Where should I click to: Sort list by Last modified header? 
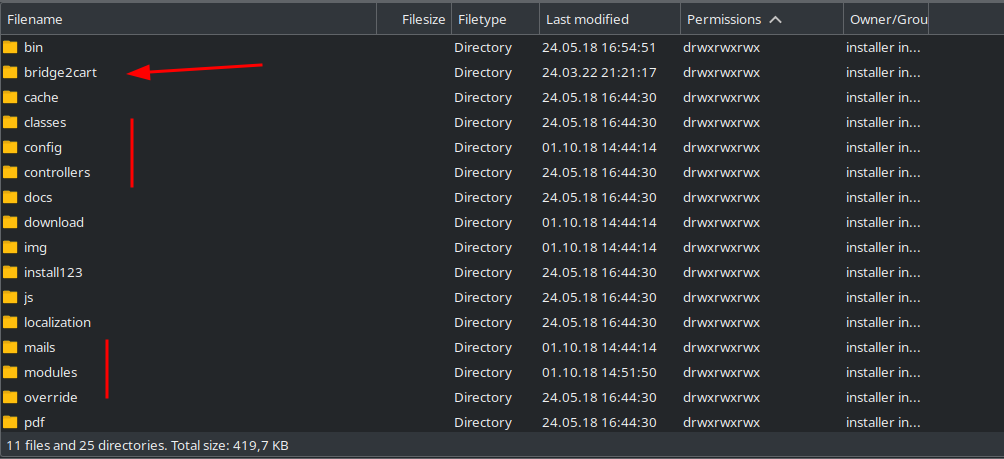(x=587, y=19)
